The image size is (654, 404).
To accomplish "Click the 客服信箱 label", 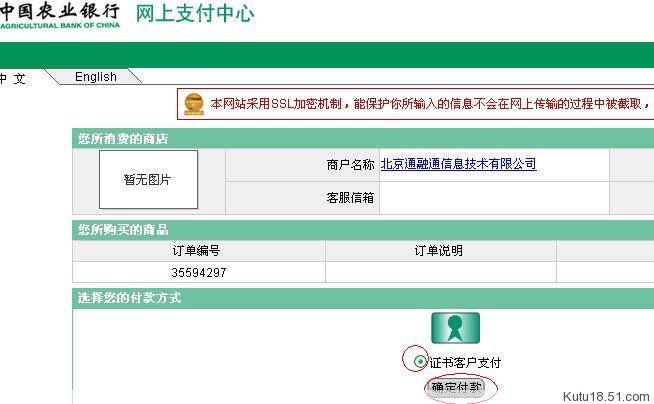I will click(x=350, y=198).
